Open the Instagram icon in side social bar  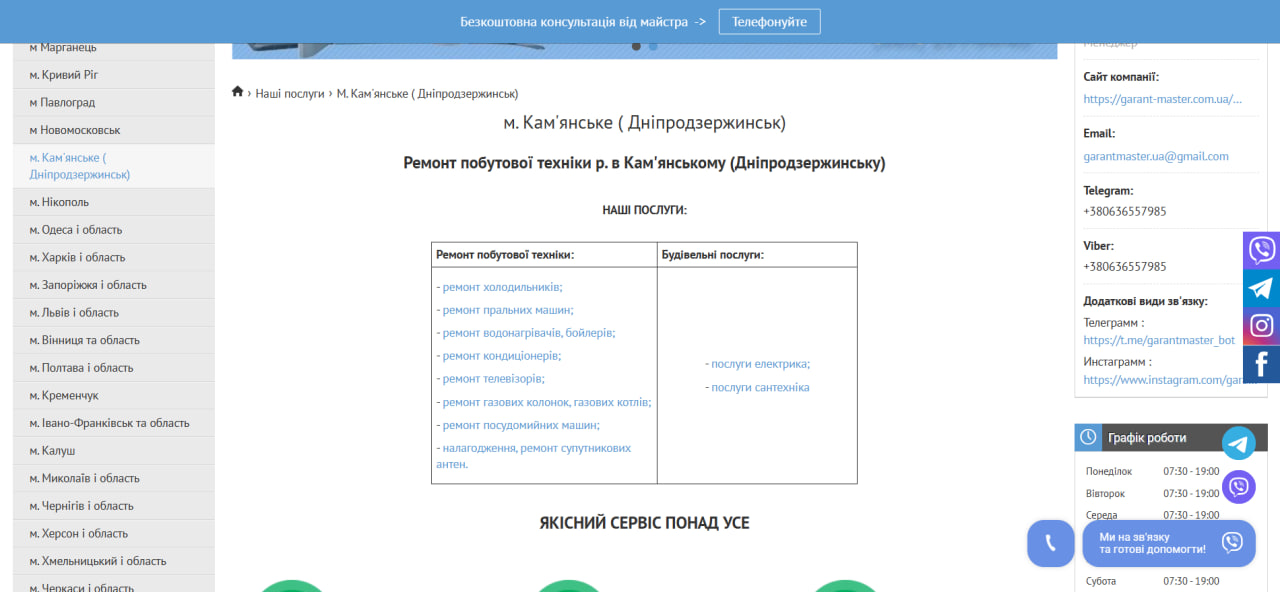click(1261, 326)
